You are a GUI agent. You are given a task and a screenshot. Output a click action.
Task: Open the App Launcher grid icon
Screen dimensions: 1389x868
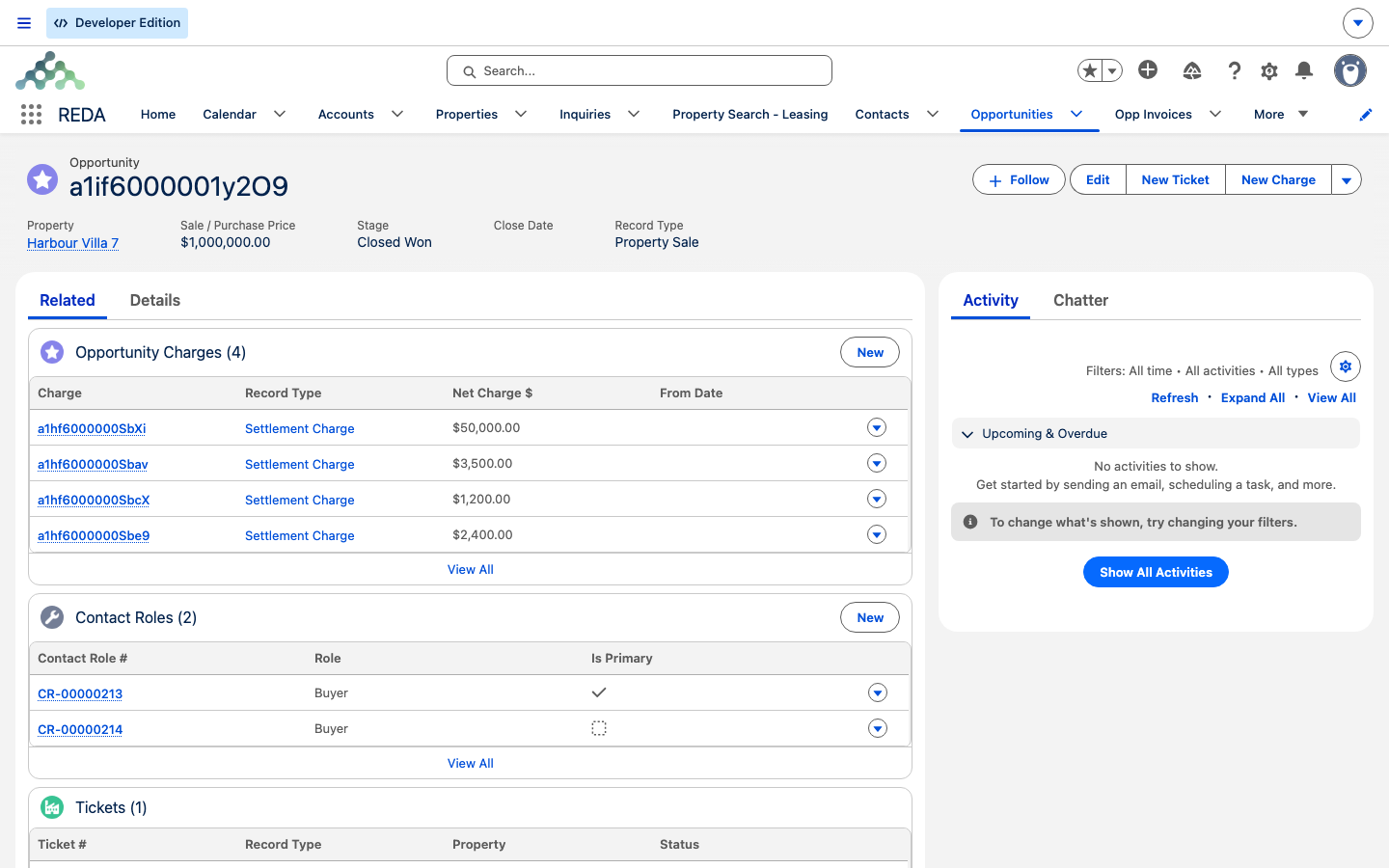pos(31,115)
